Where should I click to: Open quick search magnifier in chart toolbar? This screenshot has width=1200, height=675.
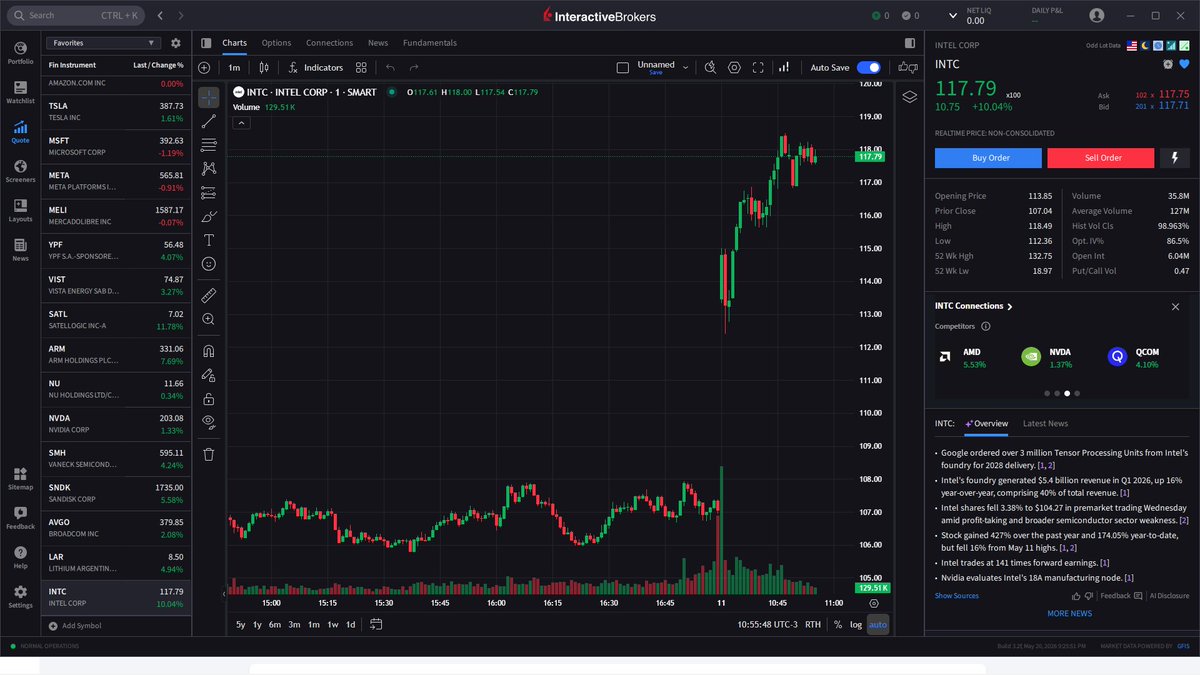coord(710,68)
